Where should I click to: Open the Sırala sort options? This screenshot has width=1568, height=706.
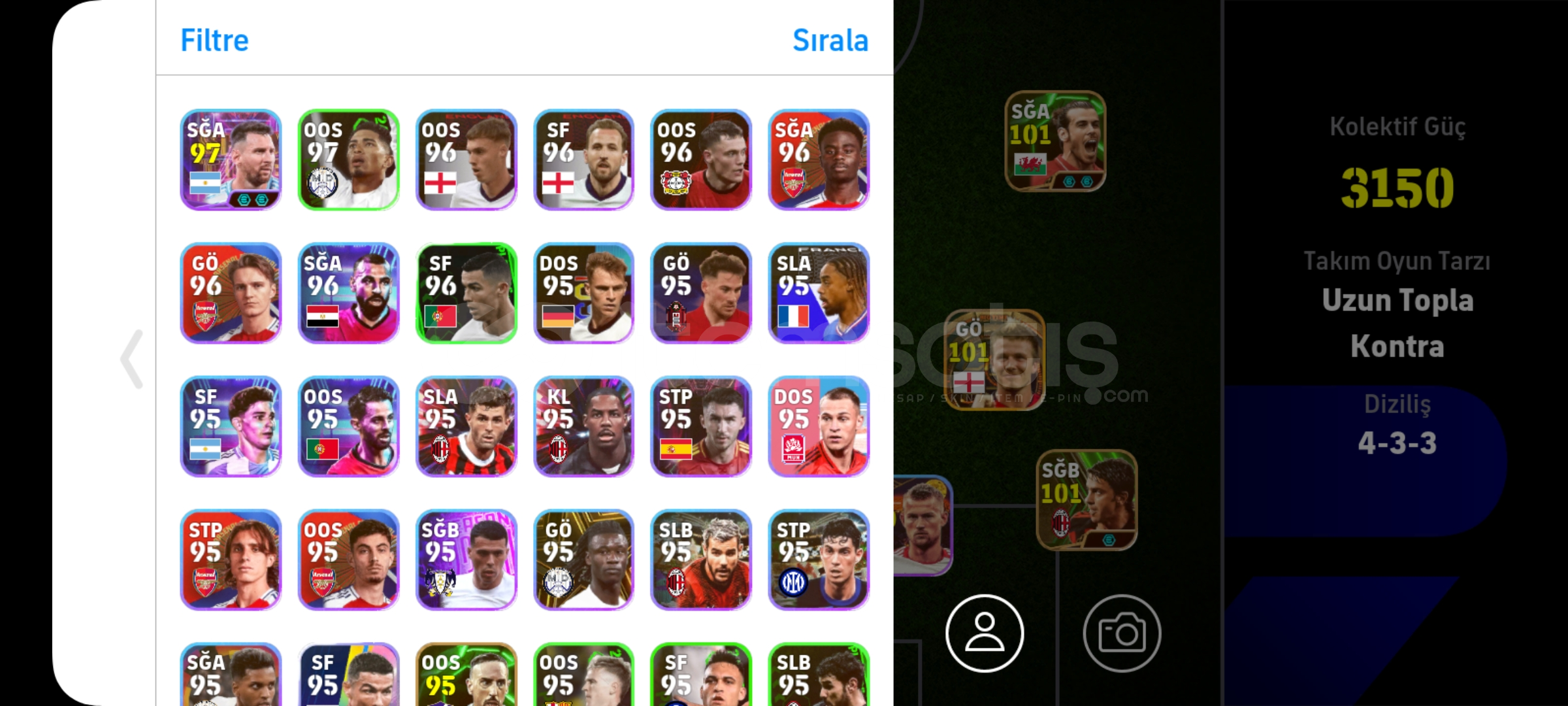coord(830,41)
